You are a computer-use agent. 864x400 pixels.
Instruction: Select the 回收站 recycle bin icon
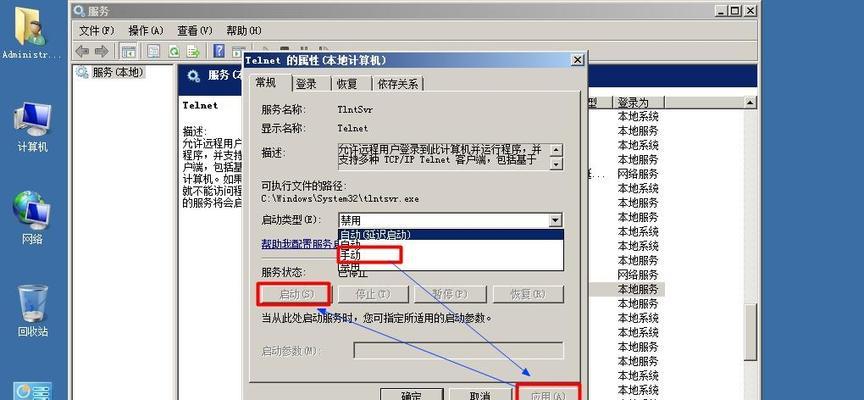coord(33,311)
